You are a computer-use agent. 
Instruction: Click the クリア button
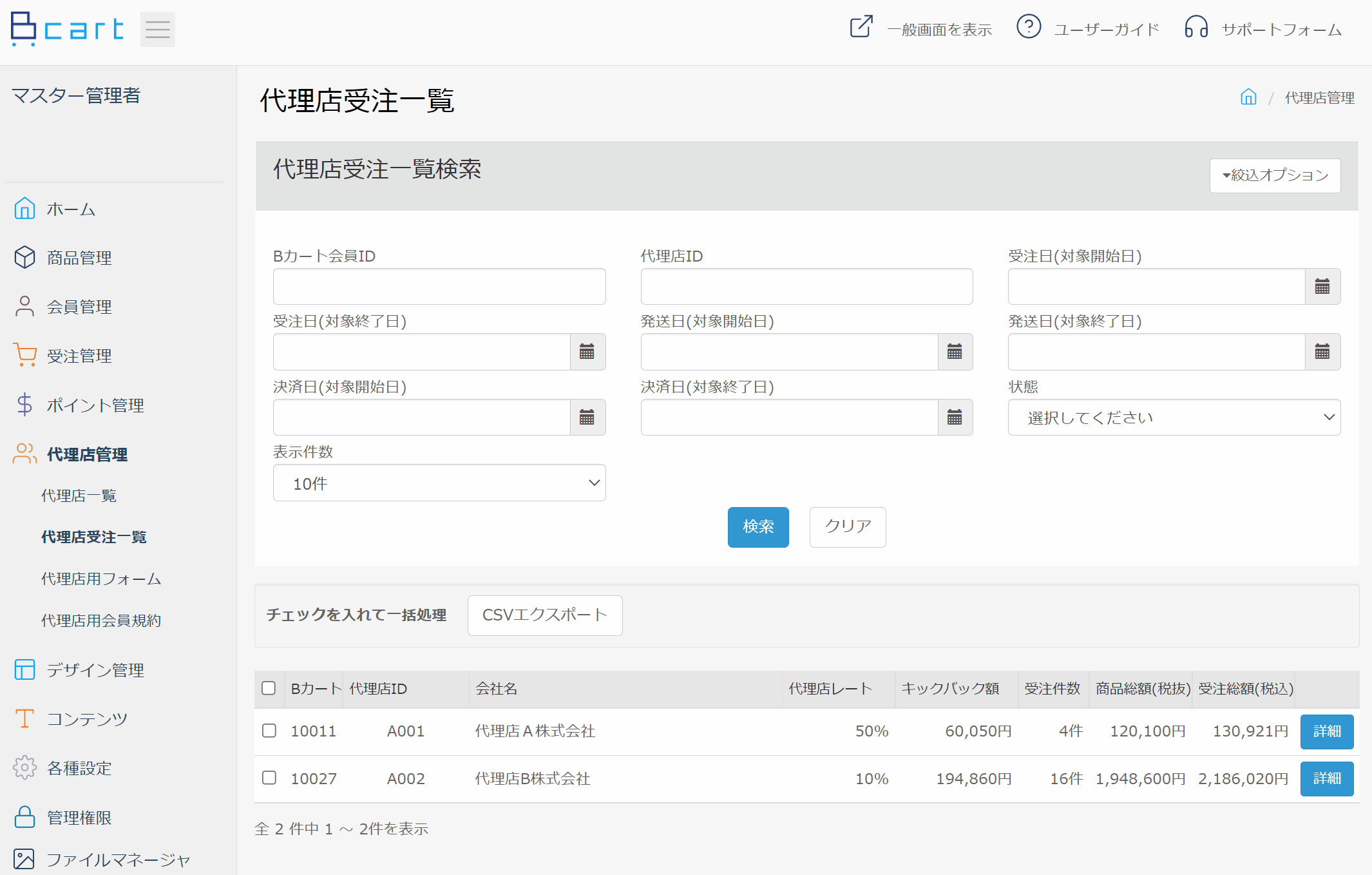(x=848, y=527)
